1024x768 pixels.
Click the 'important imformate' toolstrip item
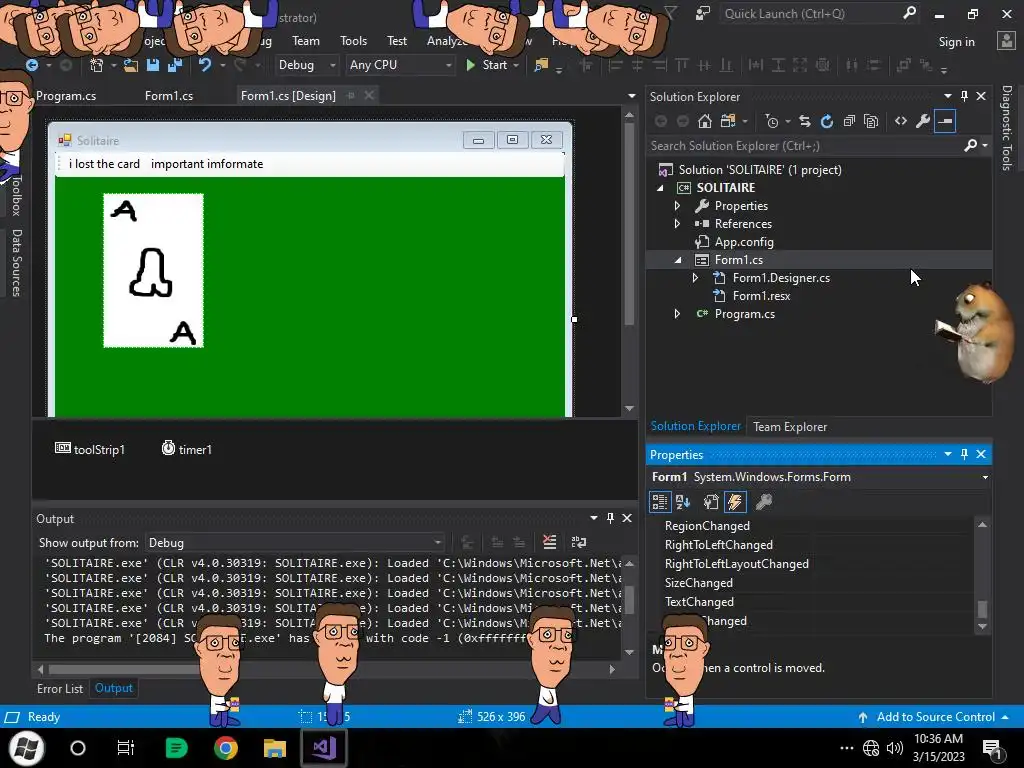(x=206, y=164)
